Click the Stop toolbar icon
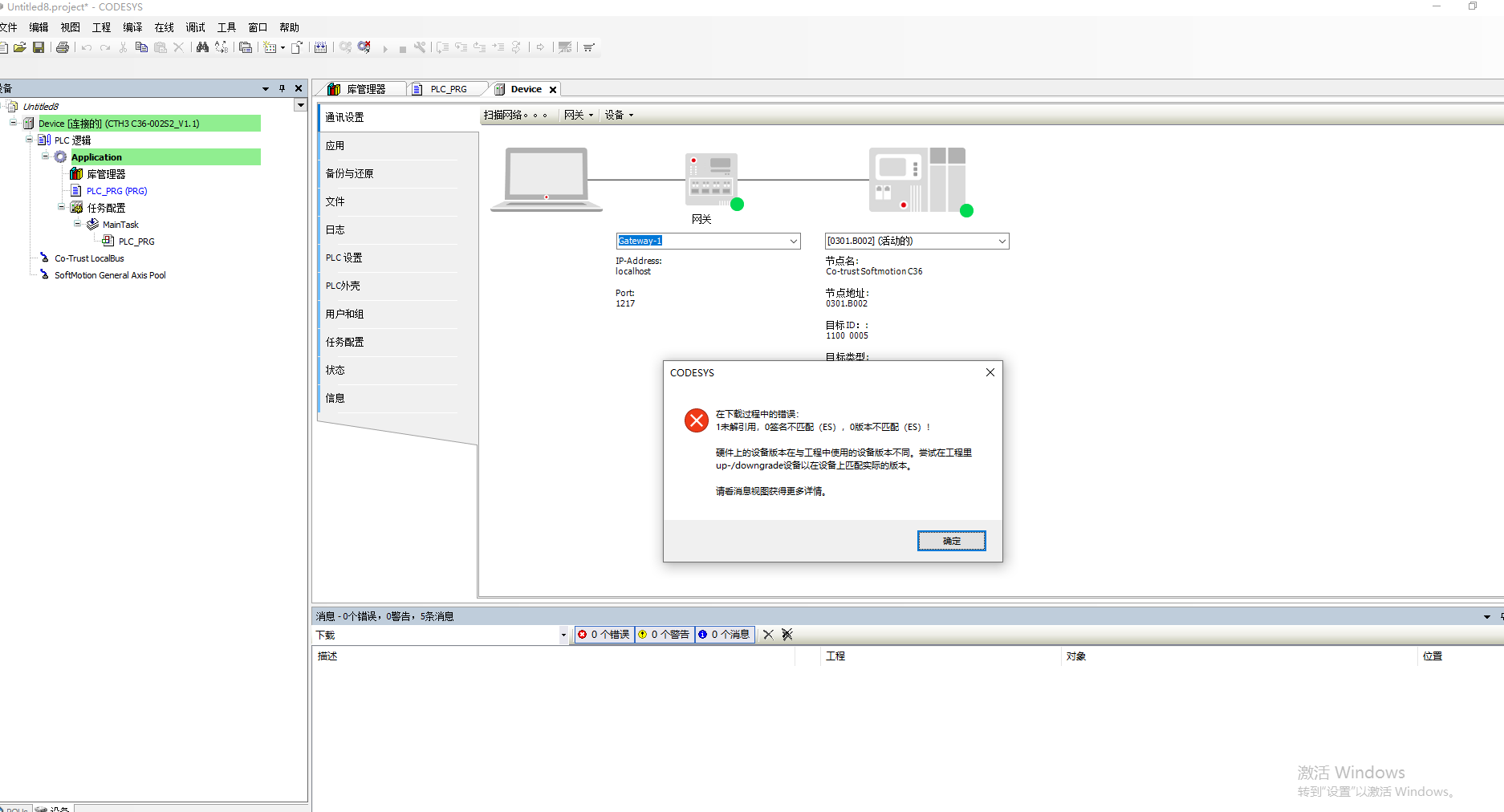The width and height of the screenshot is (1504, 812). (x=402, y=48)
